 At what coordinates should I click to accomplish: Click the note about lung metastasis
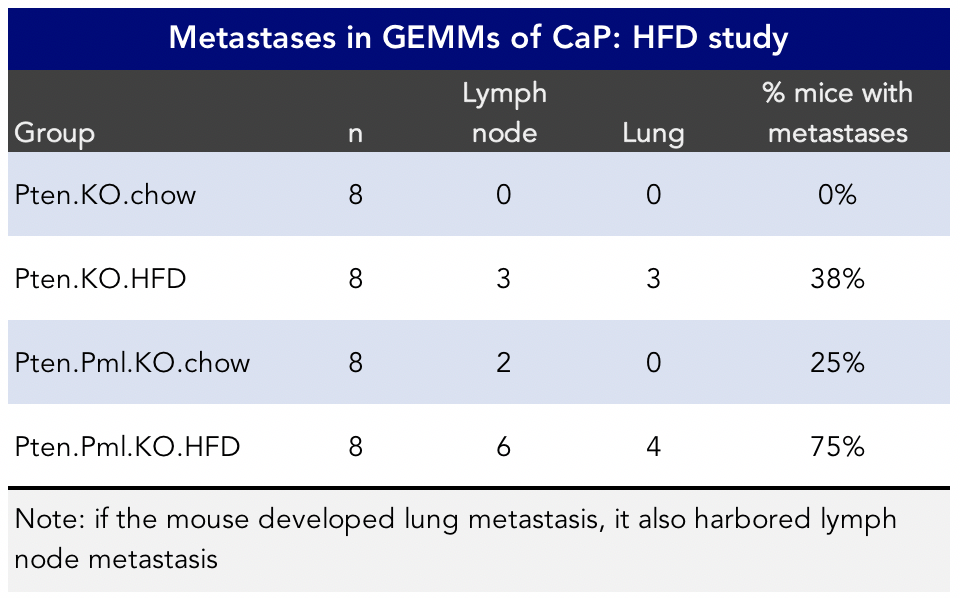[456, 538]
